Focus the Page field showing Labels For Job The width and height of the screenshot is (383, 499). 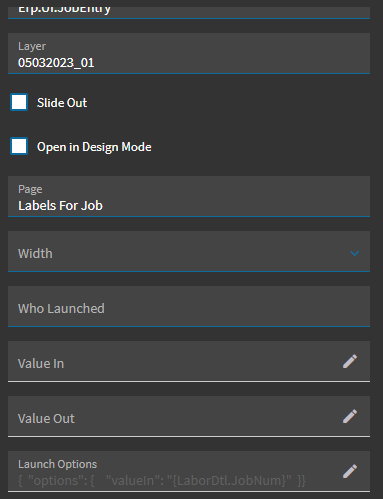tap(189, 196)
